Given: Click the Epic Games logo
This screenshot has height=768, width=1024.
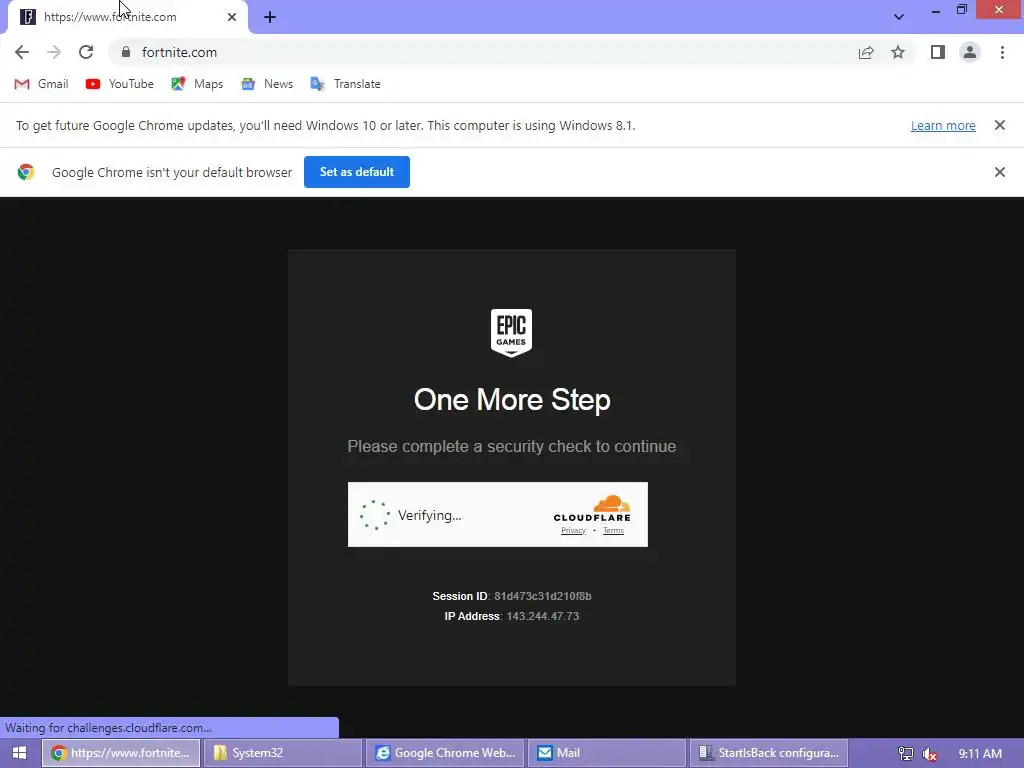Looking at the screenshot, I should 511,332.
